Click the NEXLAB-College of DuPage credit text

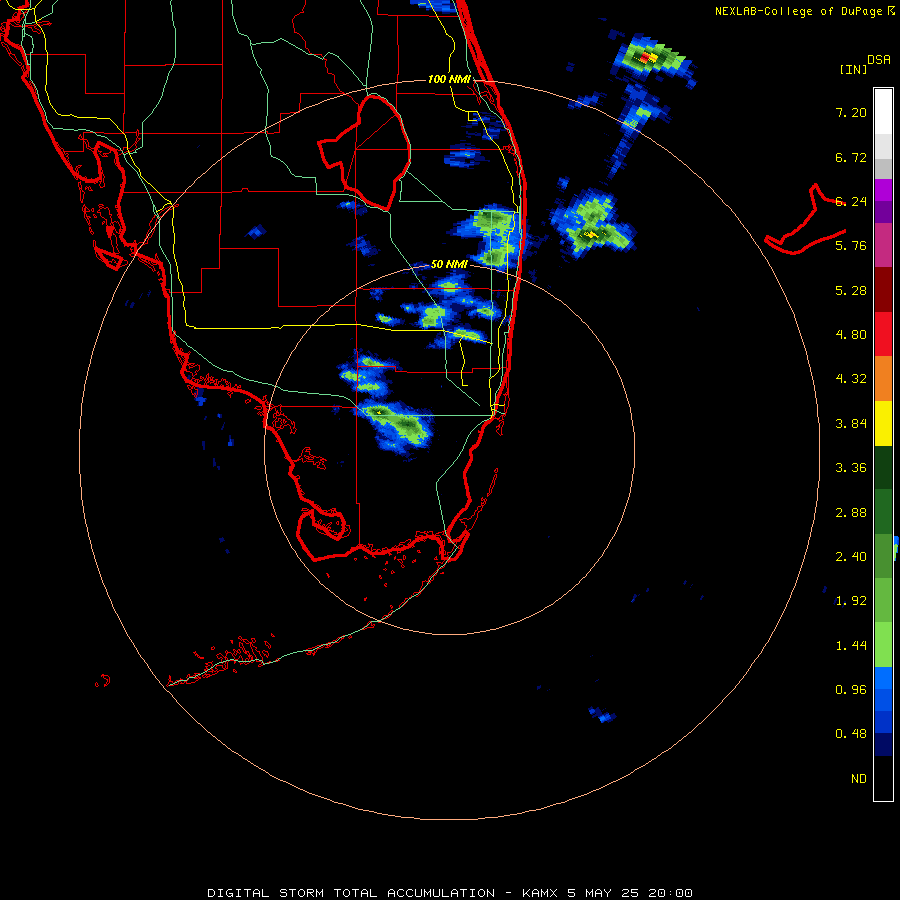[804, 11]
